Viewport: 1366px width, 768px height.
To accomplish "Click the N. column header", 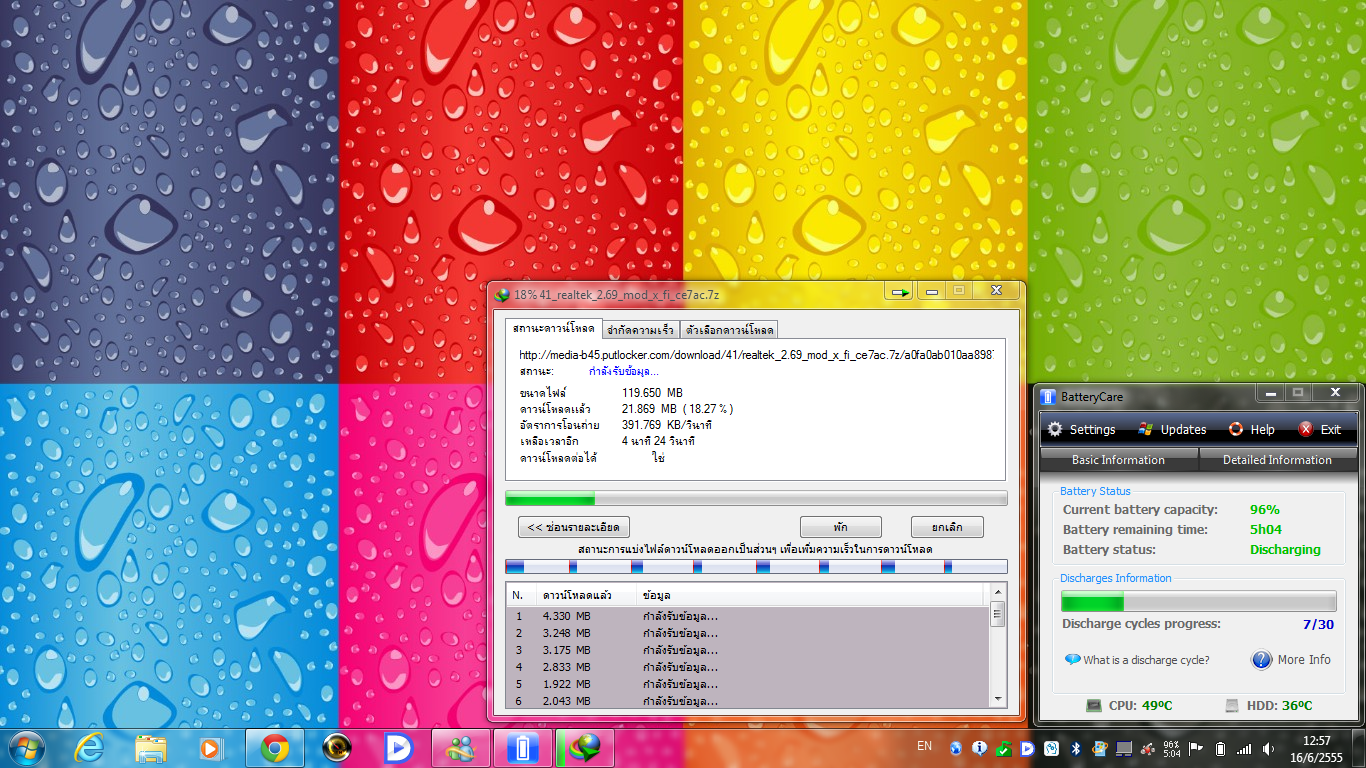I will 520,595.
